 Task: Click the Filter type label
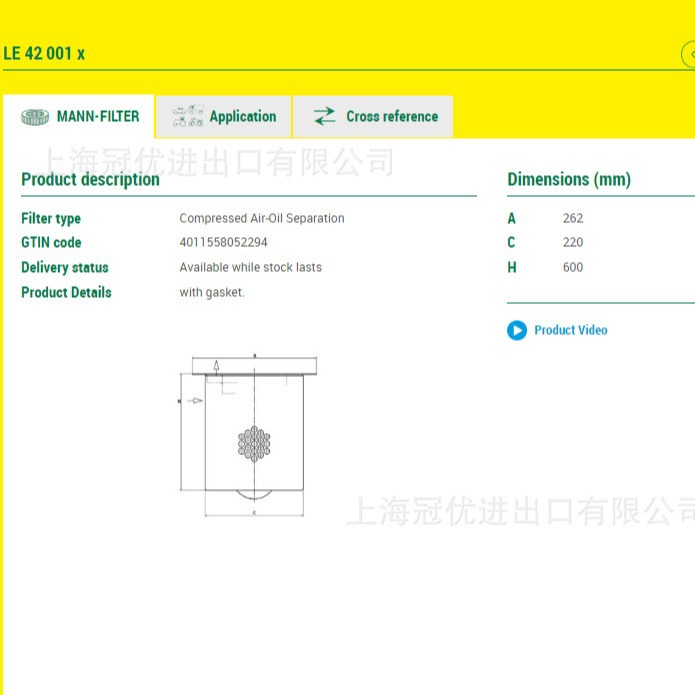click(51, 218)
